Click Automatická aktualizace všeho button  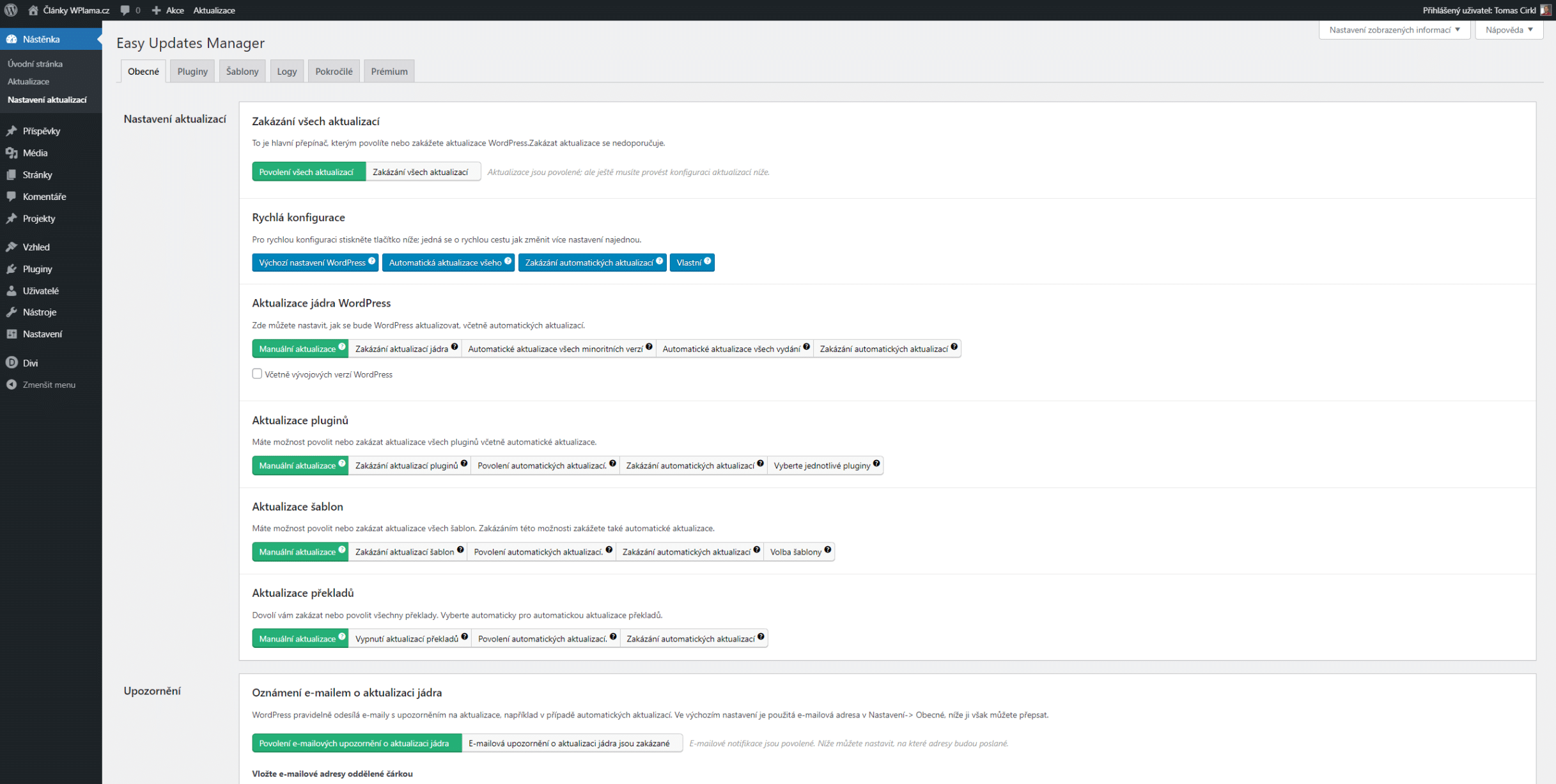tap(448, 263)
